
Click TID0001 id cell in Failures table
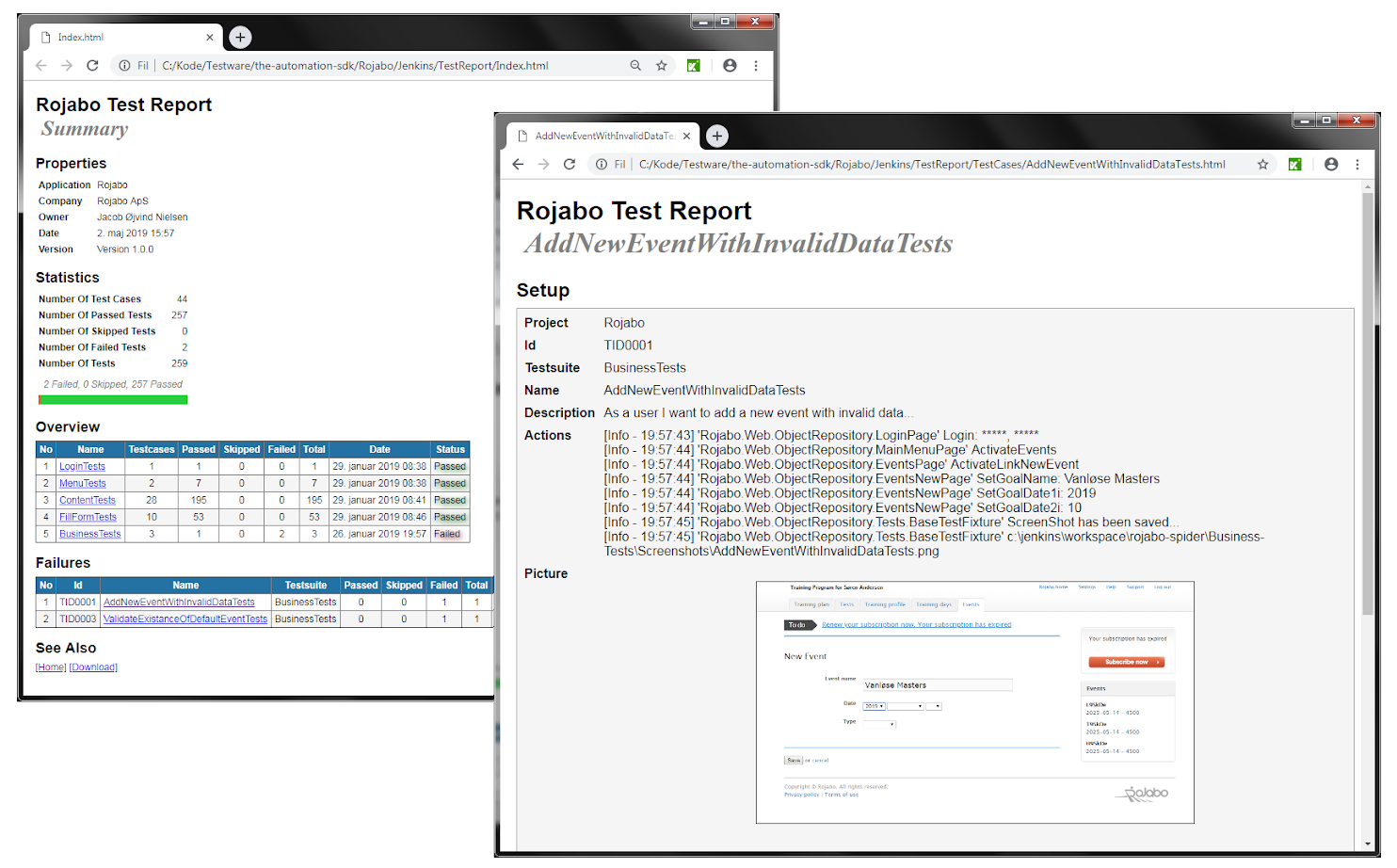[x=78, y=603]
